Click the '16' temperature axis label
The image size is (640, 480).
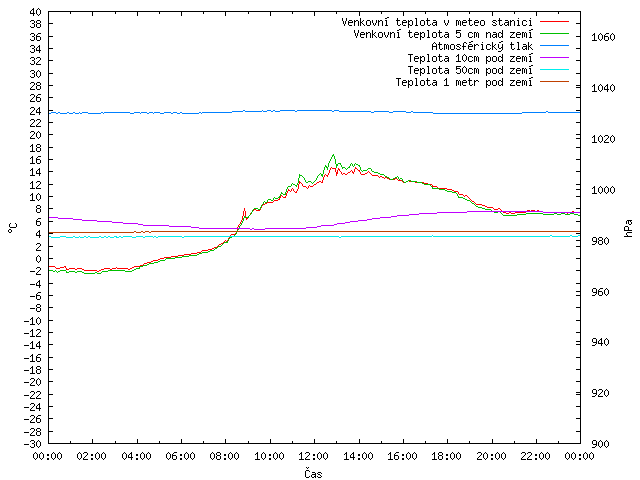pyautogui.click(x=36, y=160)
